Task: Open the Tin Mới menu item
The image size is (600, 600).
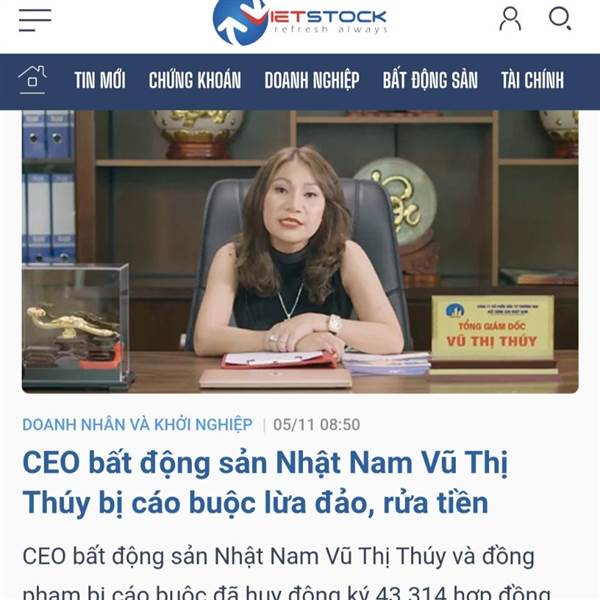Action: (99, 80)
